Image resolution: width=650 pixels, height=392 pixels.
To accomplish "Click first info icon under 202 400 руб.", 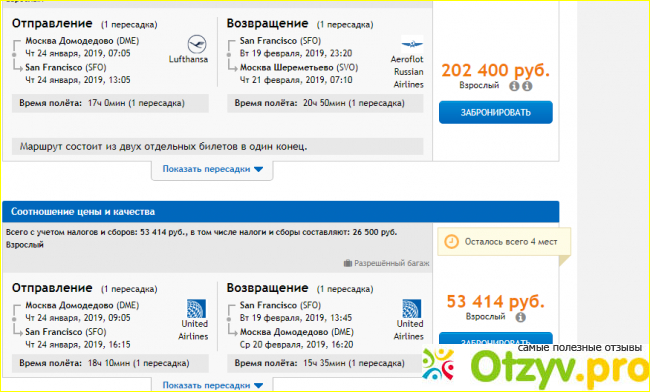I will (x=514, y=86).
